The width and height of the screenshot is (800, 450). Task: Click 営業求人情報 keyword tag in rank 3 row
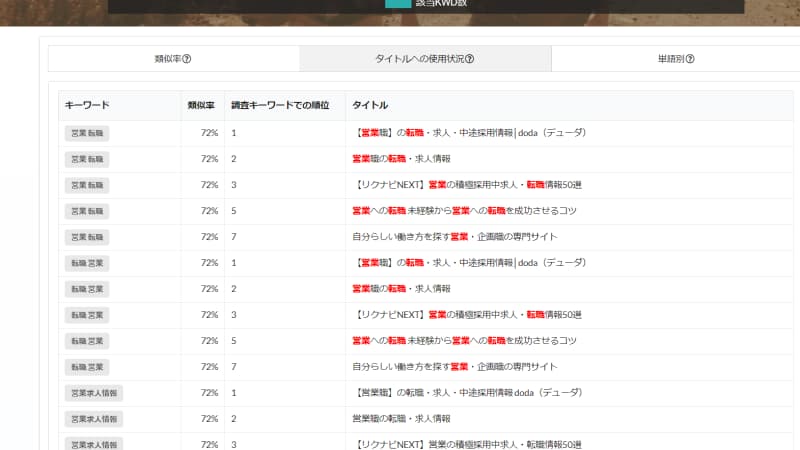tap(94, 445)
